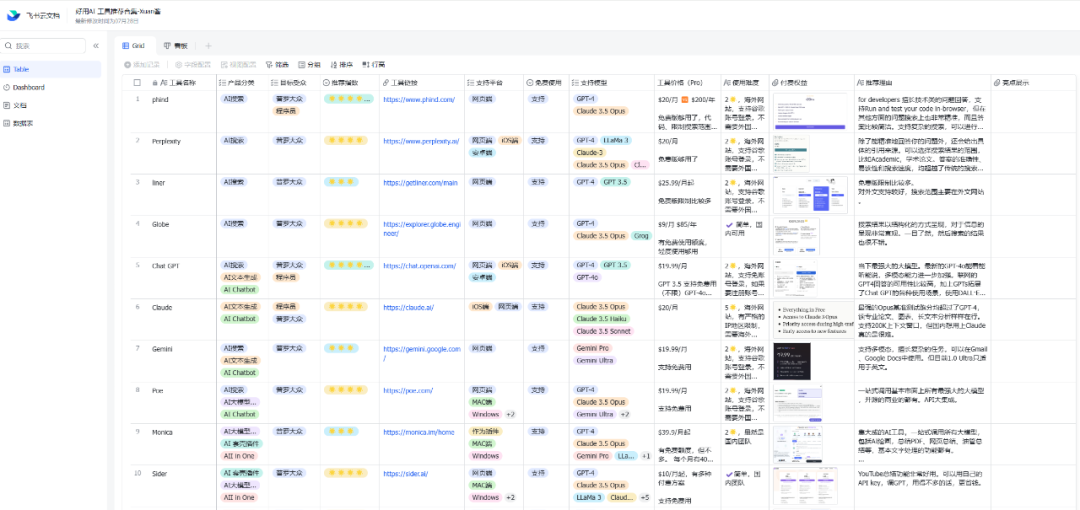The image size is (1080, 510).
Task: Click the 目标受众 column header
Action: coord(293,82)
